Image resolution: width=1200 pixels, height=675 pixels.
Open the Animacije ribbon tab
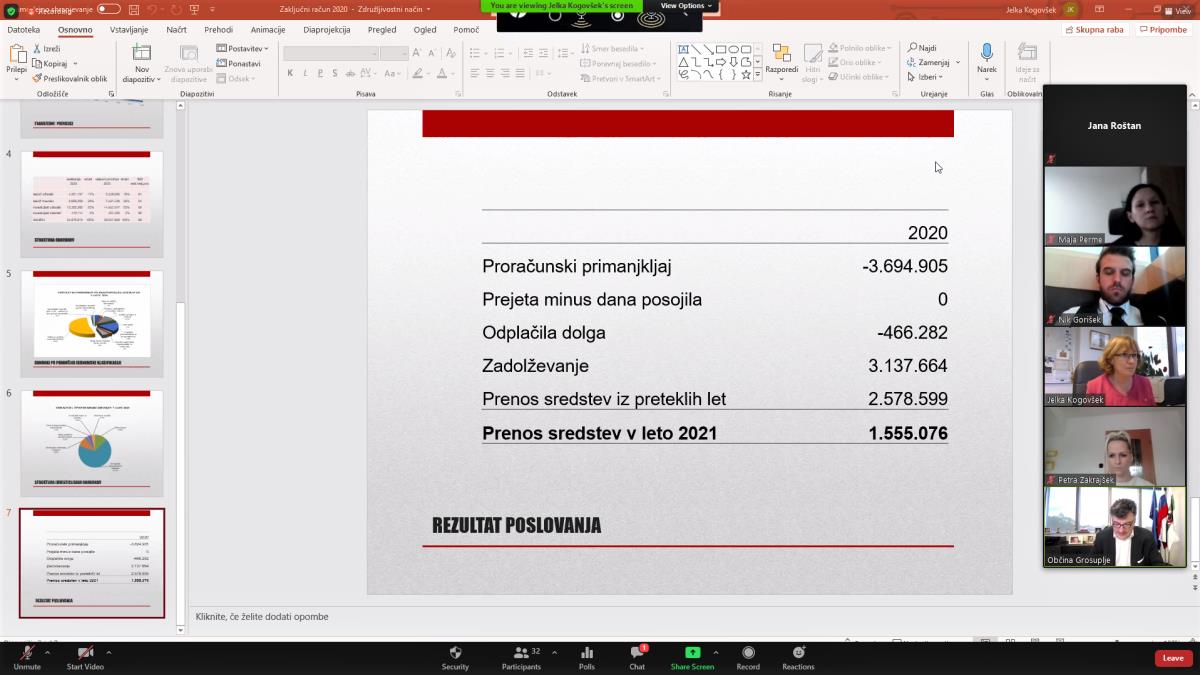[x=268, y=30]
